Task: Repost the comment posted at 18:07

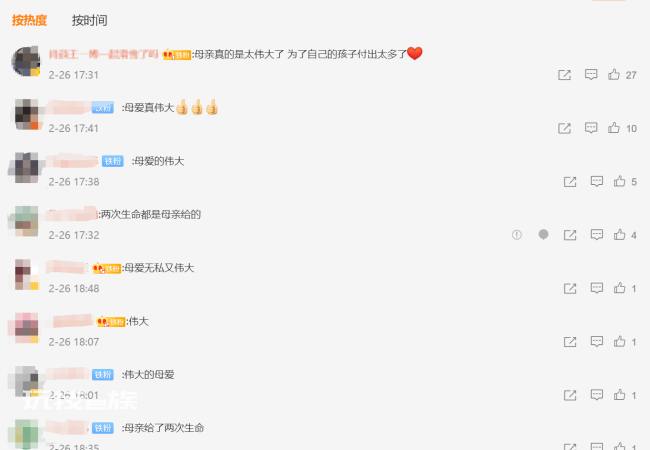Action: click(x=570, y=341)
